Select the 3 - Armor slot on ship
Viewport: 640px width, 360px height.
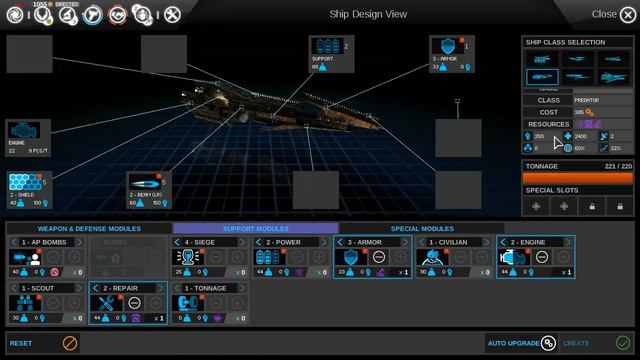pyautogui.click(x=452, y=54)
